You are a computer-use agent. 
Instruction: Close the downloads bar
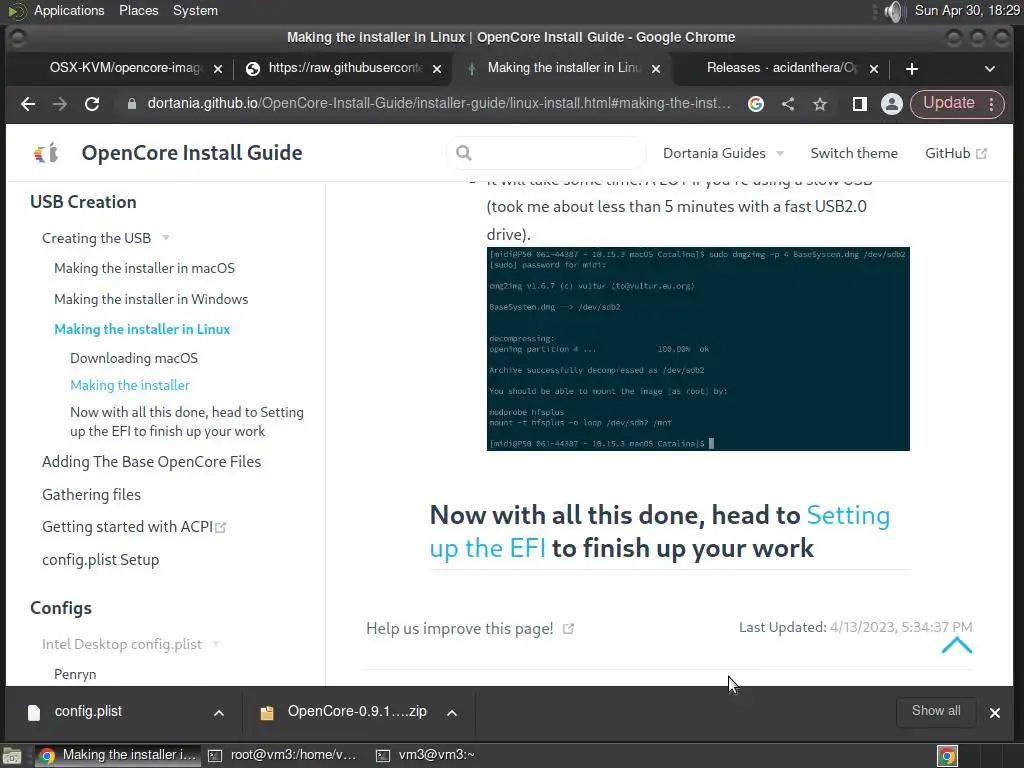995,712
